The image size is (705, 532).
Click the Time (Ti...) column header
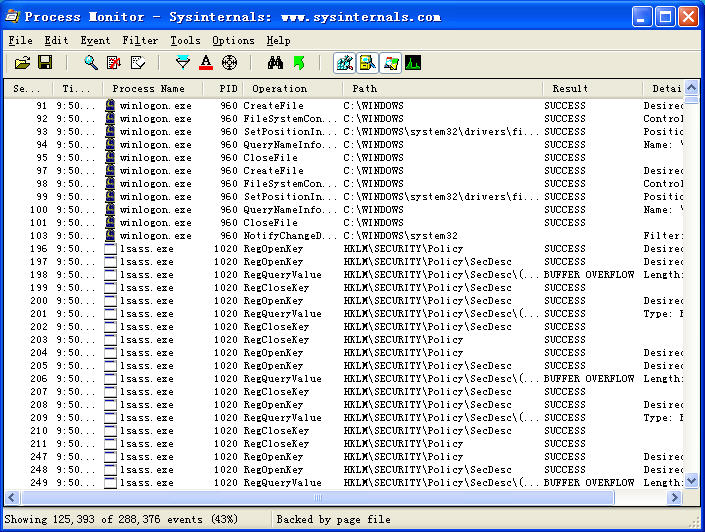[x=78, y=89]
